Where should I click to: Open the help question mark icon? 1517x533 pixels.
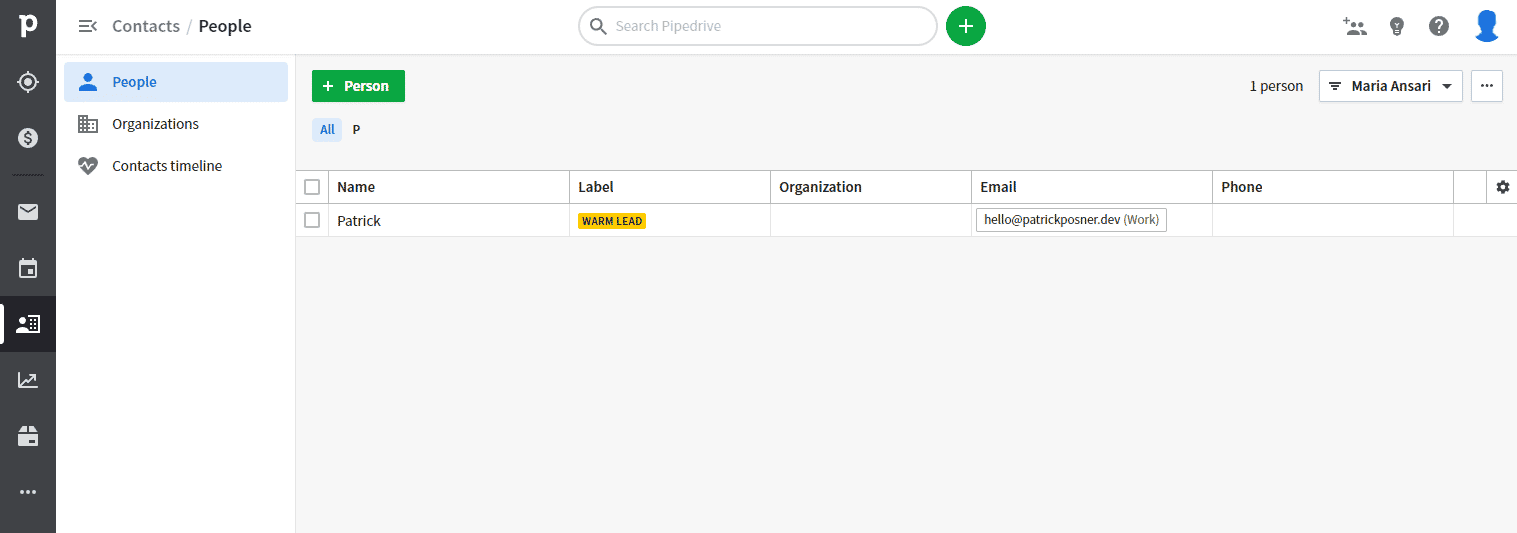1439,26
